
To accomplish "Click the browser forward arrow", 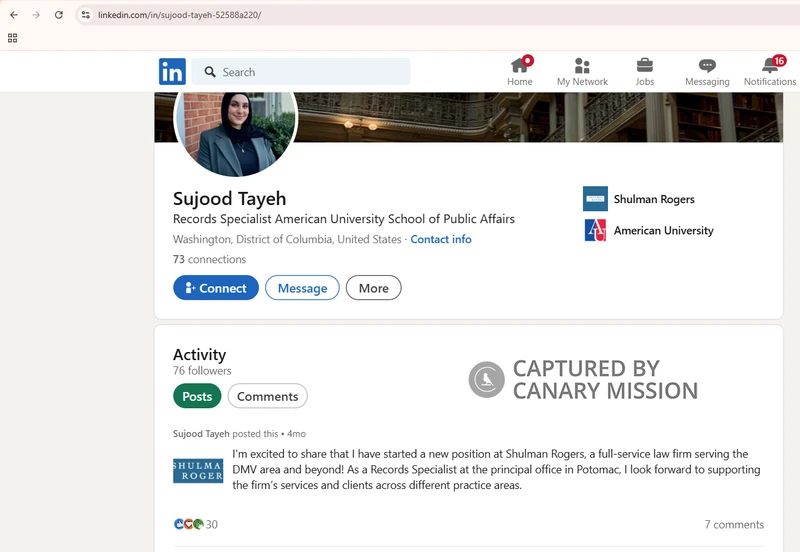I will 36,15.
